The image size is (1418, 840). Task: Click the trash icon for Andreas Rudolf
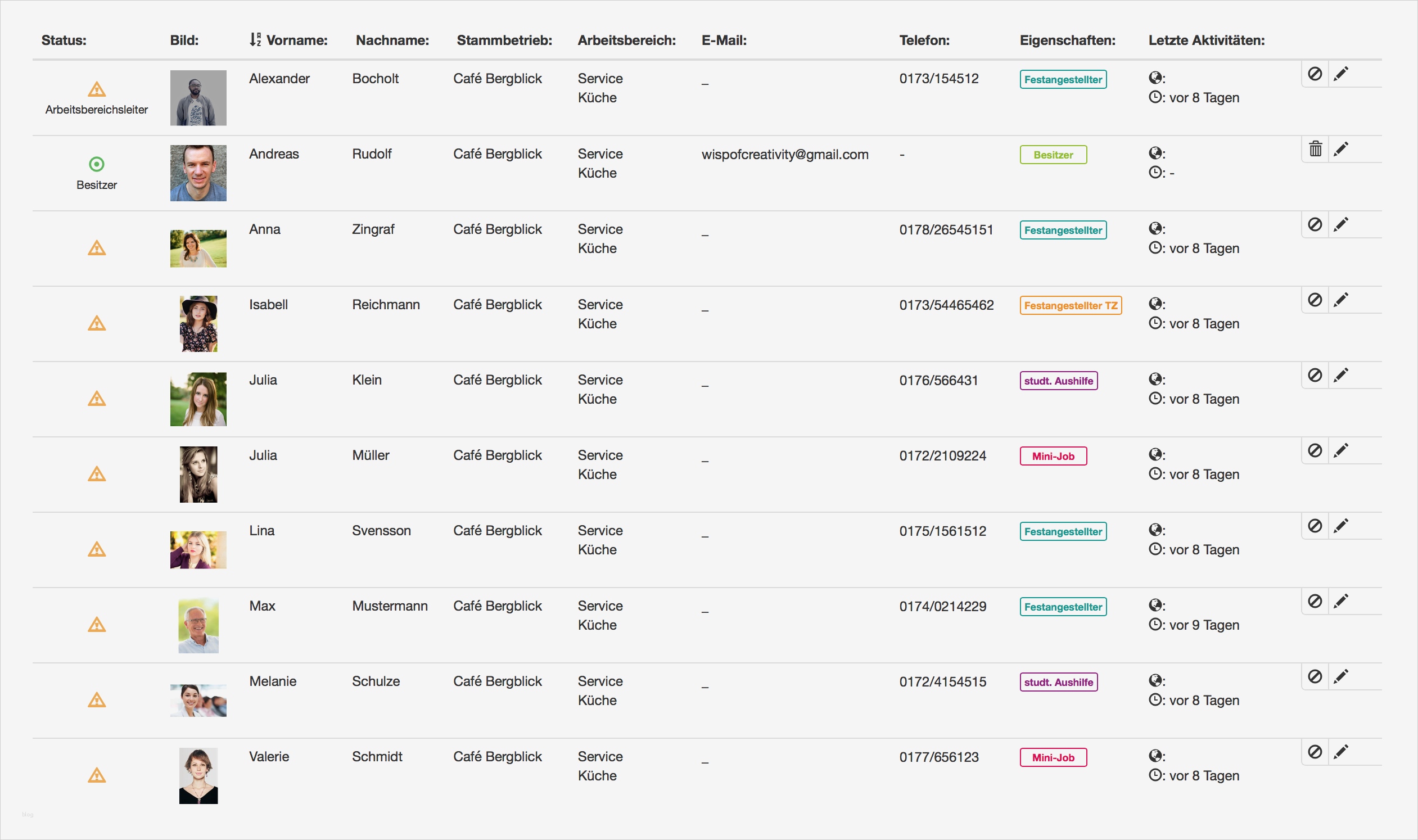(x=1315, y=149)
